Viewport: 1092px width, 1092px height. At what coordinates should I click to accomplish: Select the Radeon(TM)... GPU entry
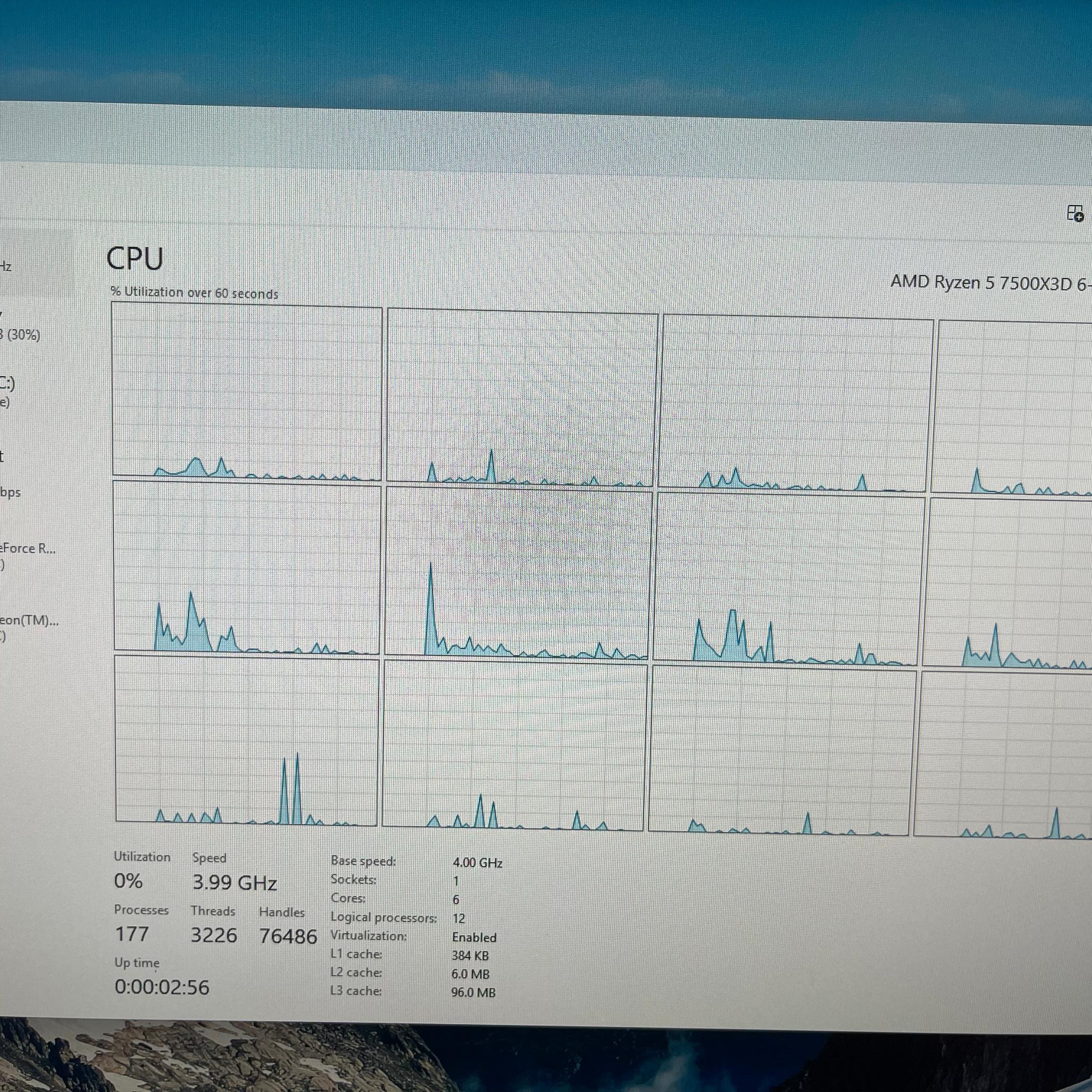click(x=28, y=628)
